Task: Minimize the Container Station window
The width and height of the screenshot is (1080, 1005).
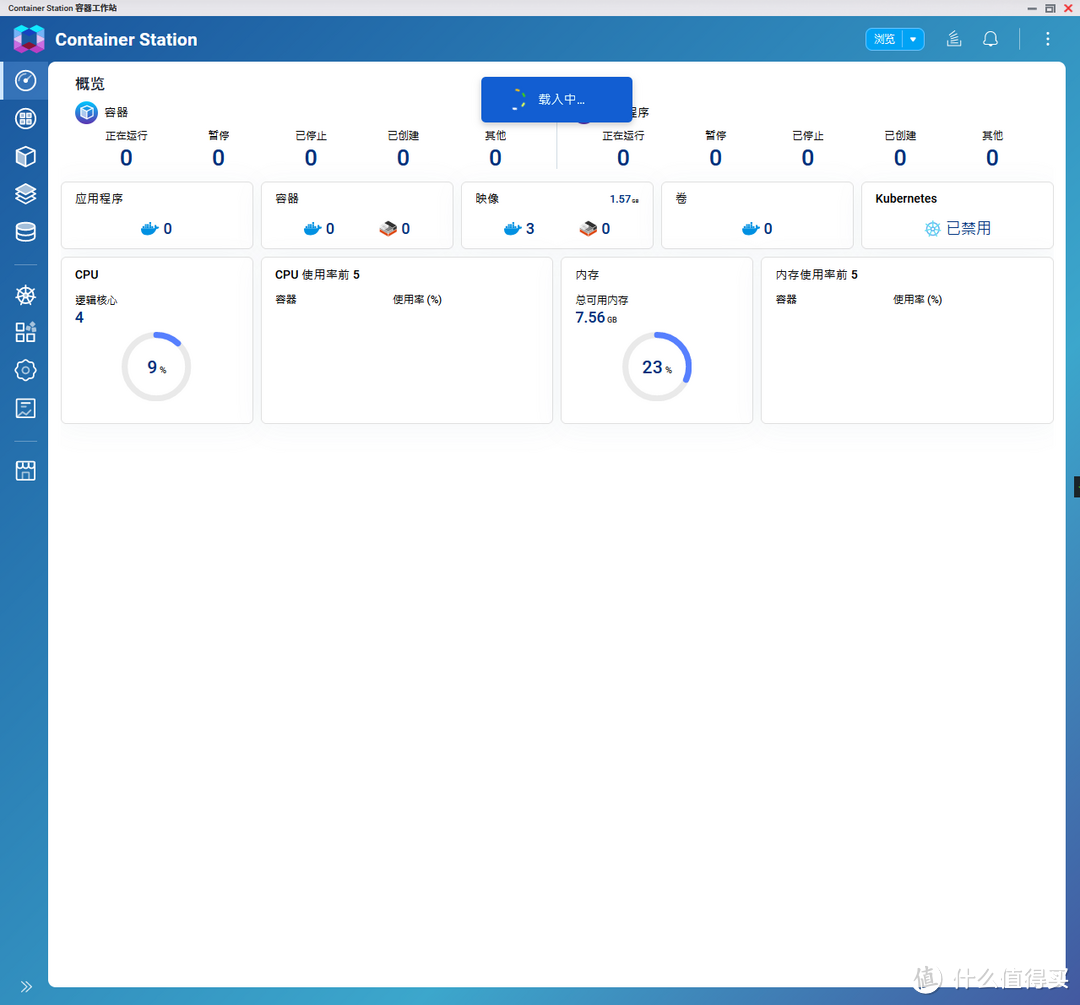Action: [x=1032, y=8]
